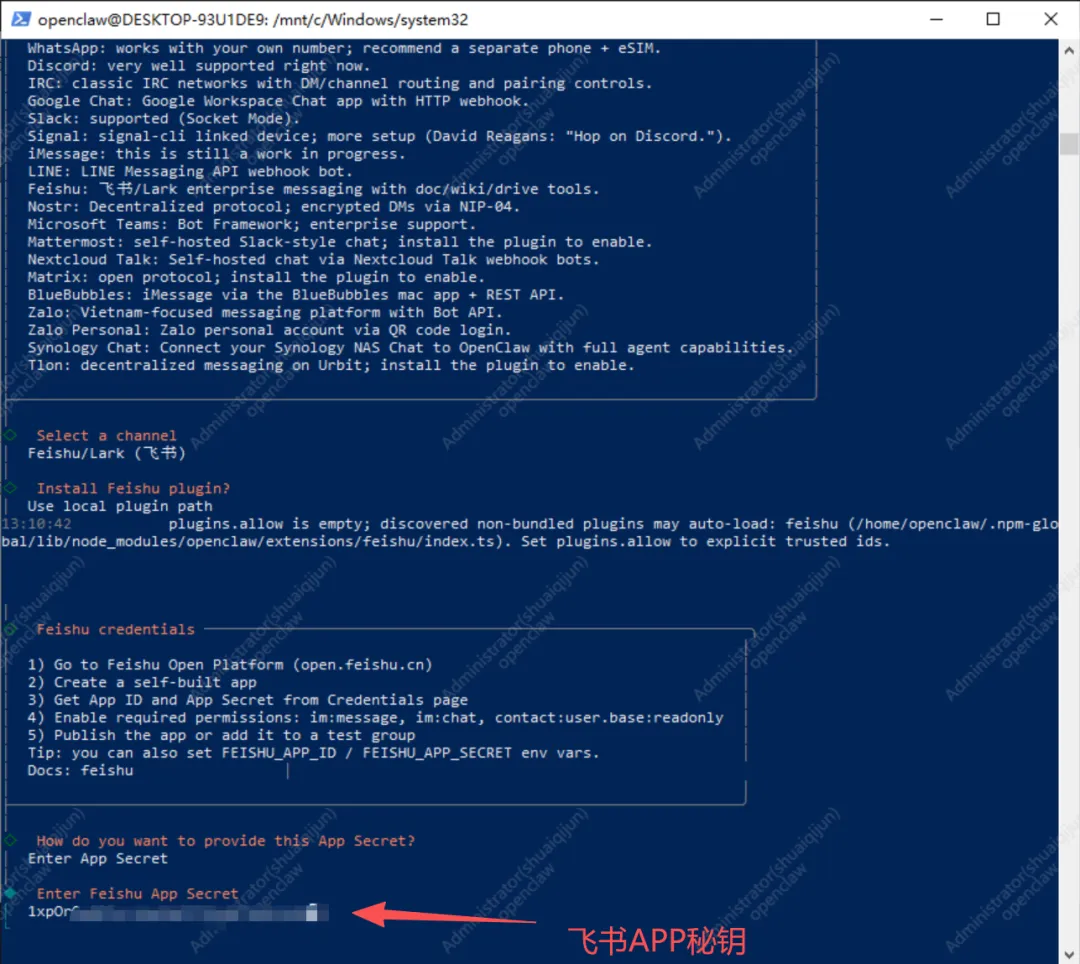Click the 13:10:42 timestamp
The image size is (1080, 964).
(x=37, y=524)
